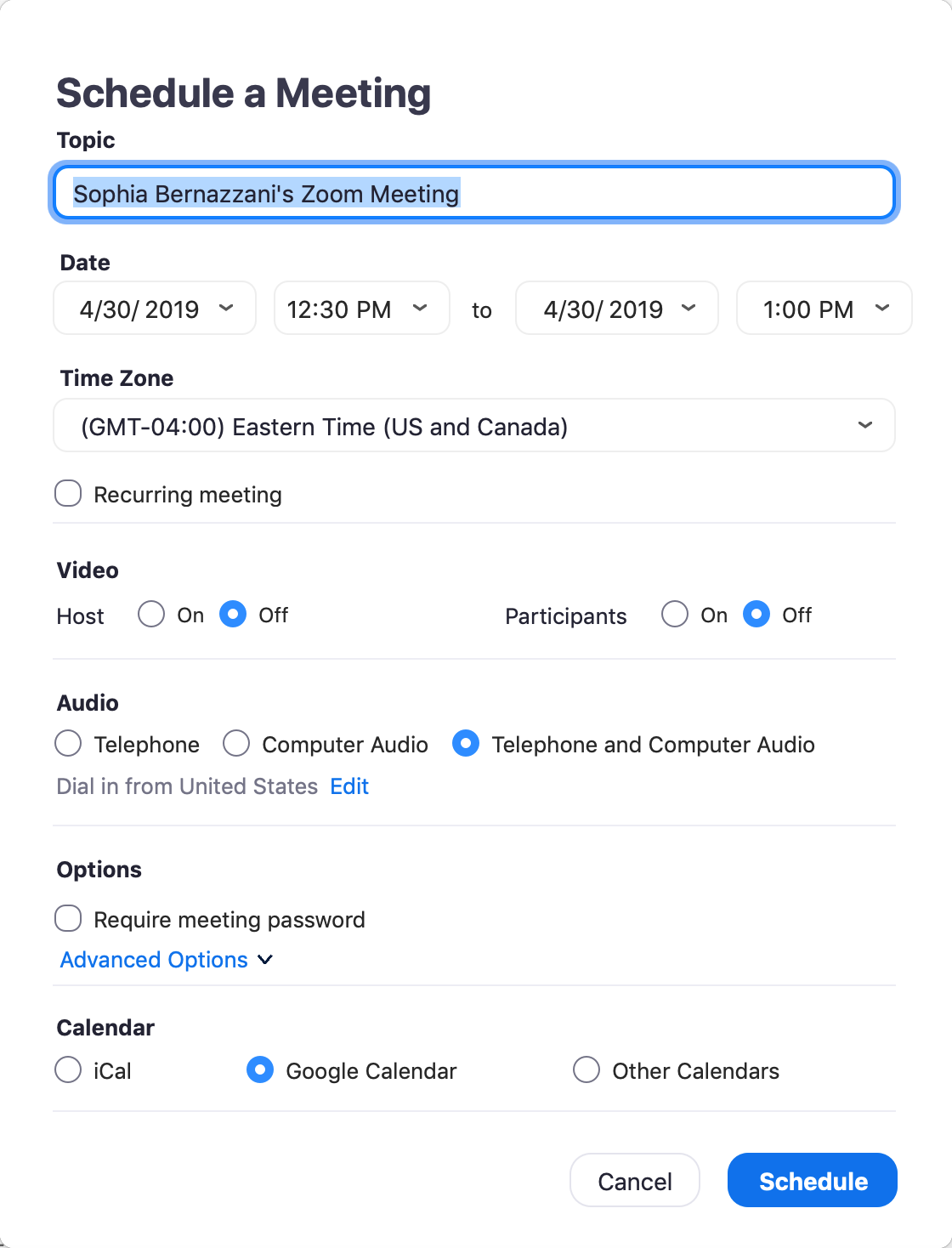Click the Schedule button
The image size is (952, 1248).
pyautogui.click(x=813, y=1180)
